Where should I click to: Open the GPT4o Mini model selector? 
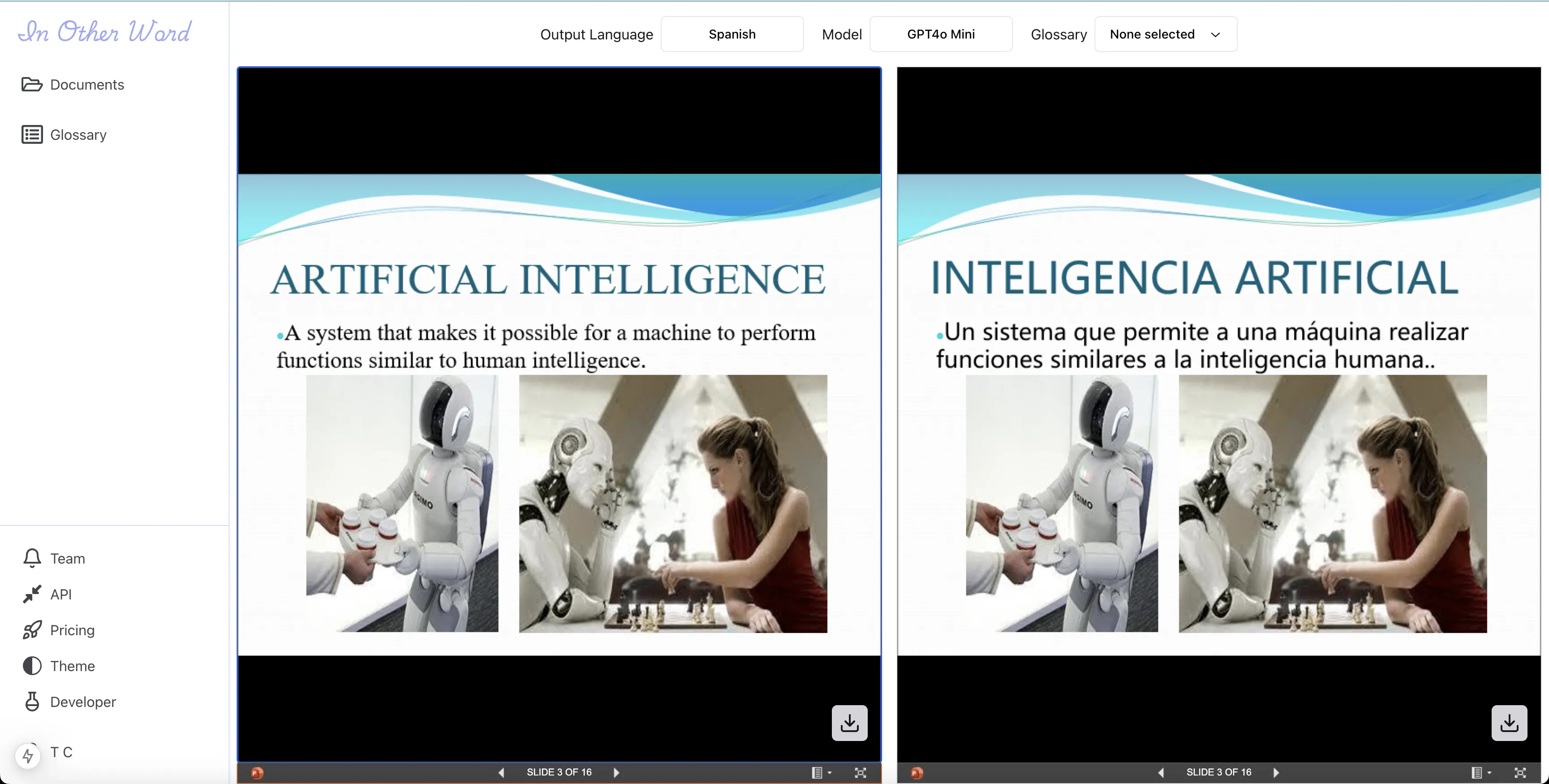point(940,34)
